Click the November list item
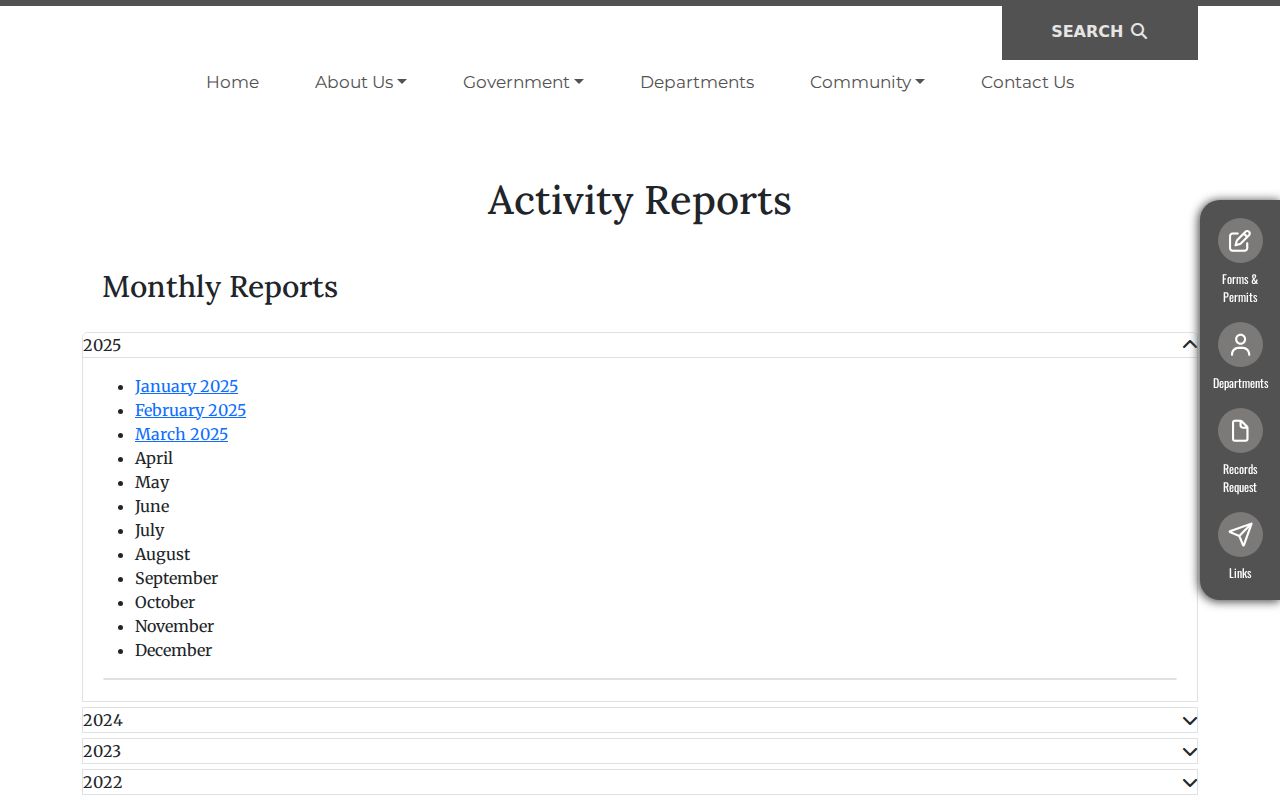Viewport: 1280px width, 800px height. coord(175,626)
